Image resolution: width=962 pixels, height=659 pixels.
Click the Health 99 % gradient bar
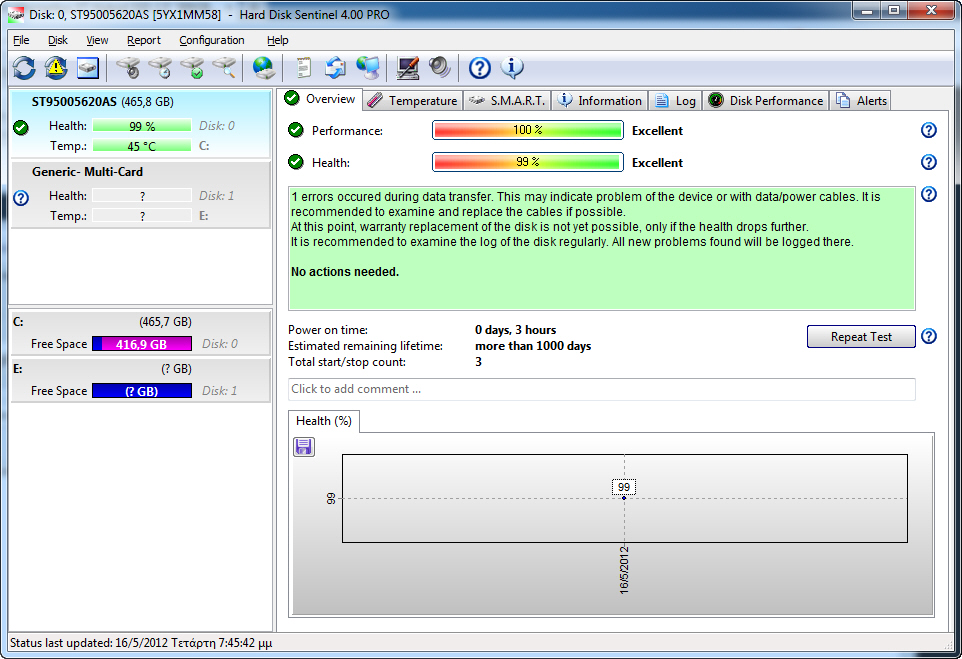(528, 162)
